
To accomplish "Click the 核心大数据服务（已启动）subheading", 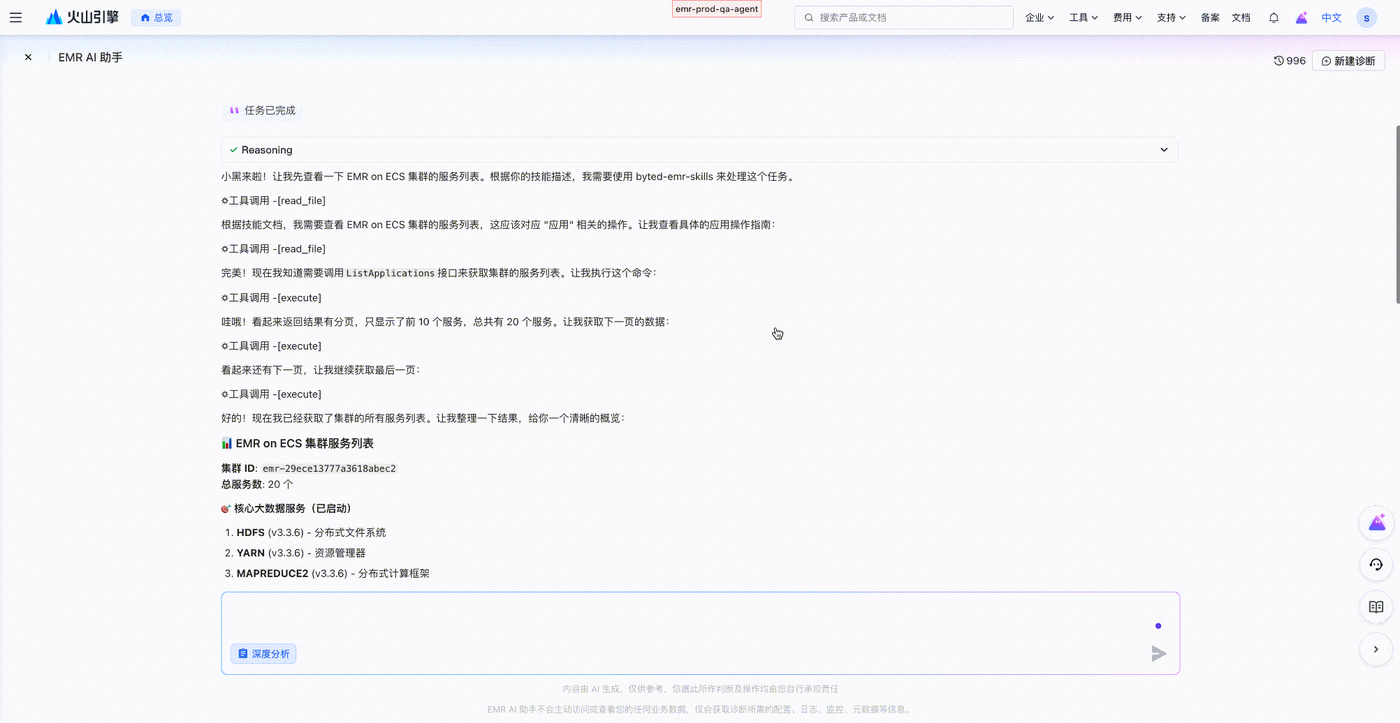I will pos(286,508).
